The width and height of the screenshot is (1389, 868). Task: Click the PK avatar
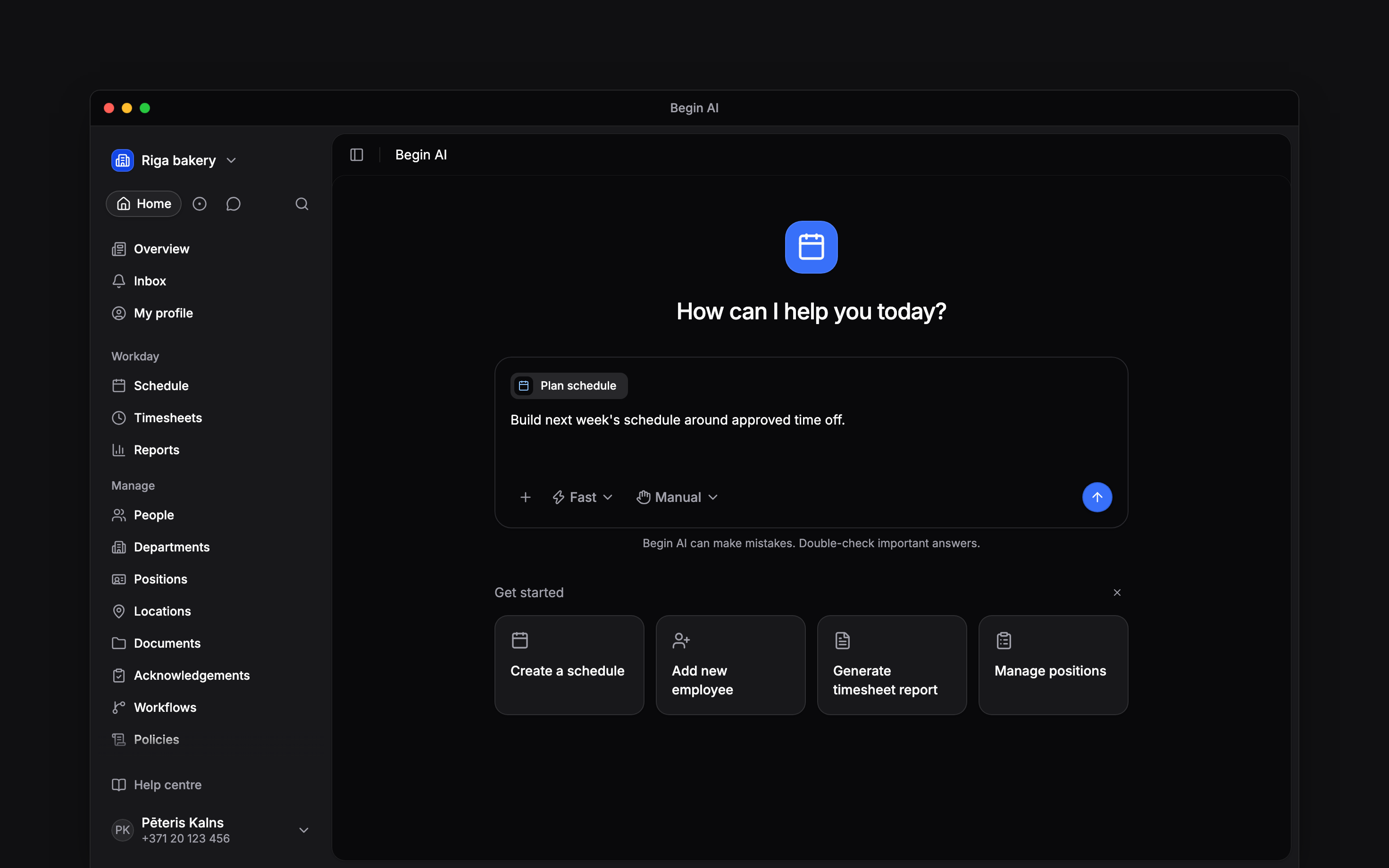[x=122, y=830]
